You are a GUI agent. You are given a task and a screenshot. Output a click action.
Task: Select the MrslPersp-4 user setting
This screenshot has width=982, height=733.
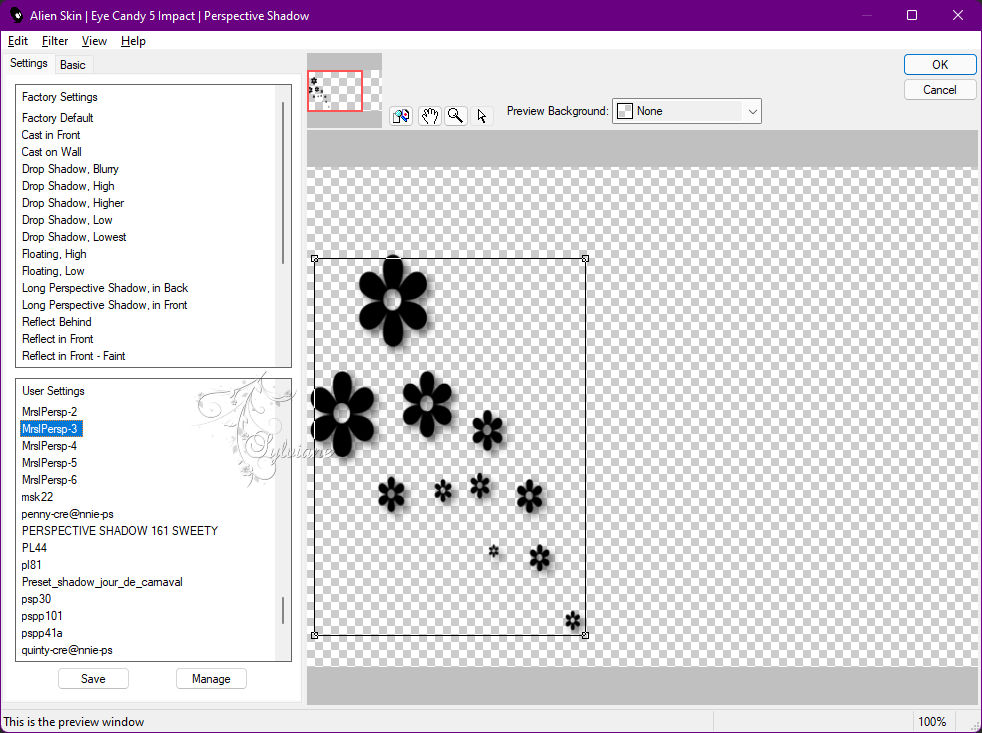pos(49,445)
